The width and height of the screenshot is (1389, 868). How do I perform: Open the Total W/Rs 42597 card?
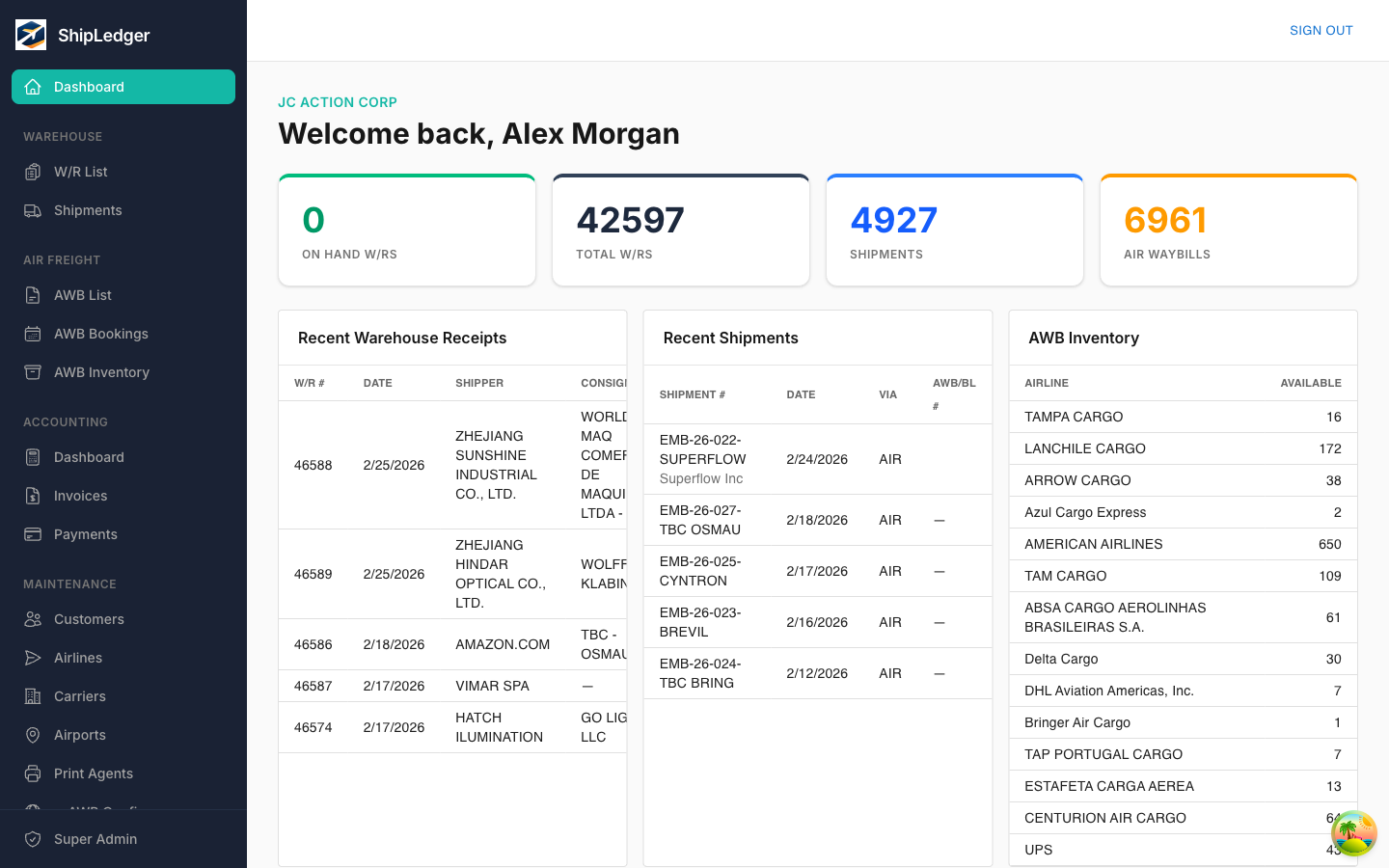pos(681,231)
